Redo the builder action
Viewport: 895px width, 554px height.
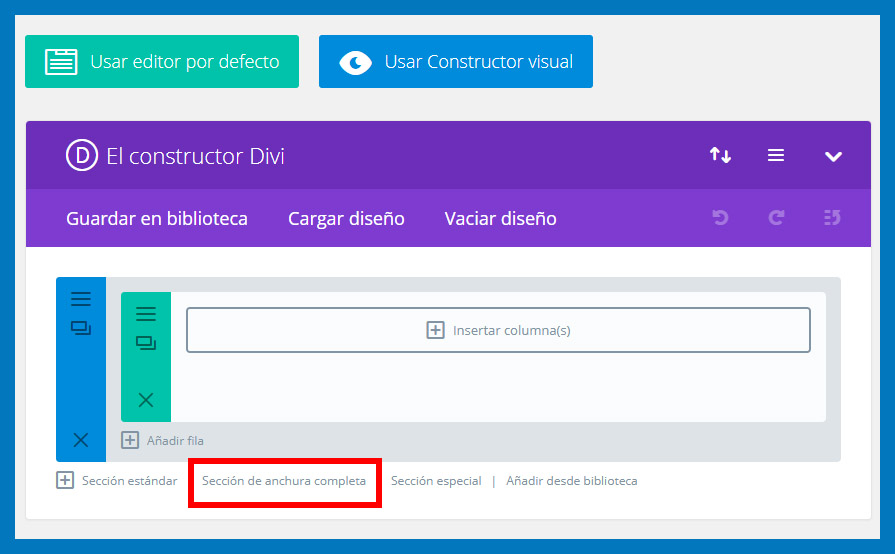tap(776, 217)
